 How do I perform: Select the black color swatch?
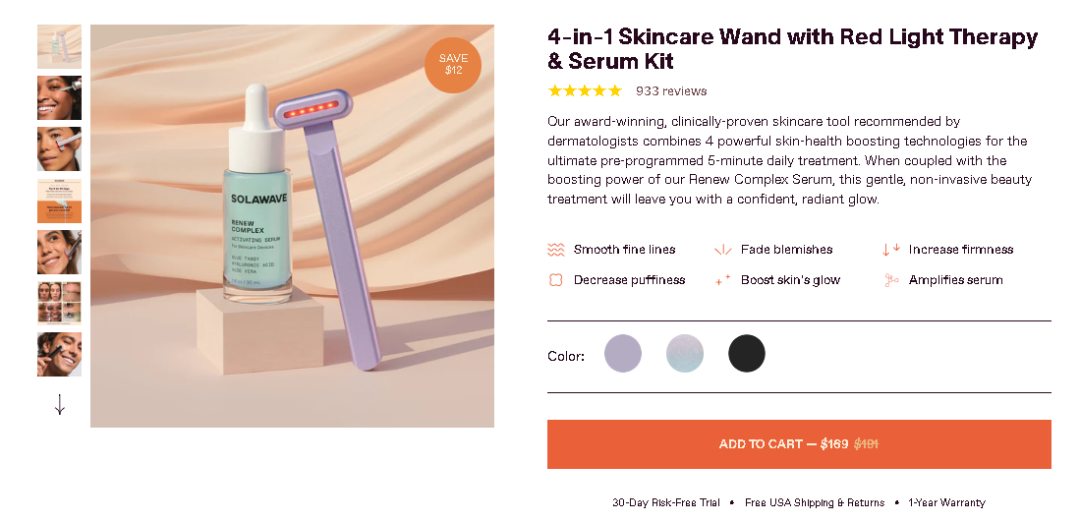[x=746, y=353]
